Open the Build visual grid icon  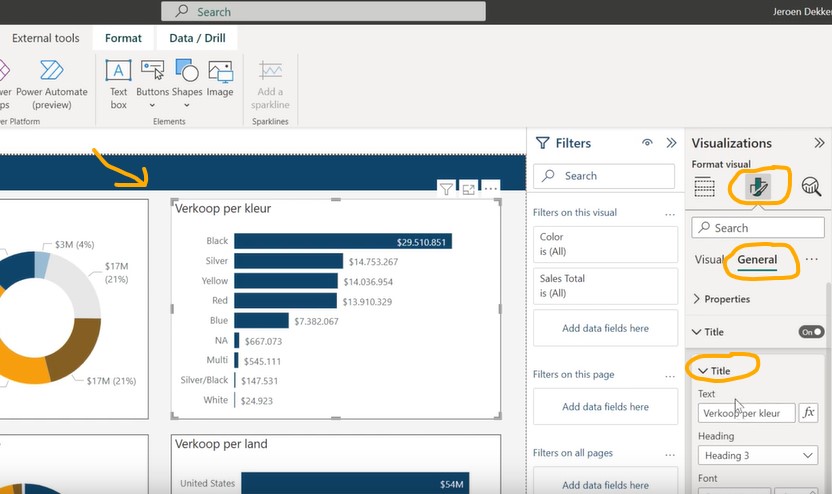(x=704, y=187)
